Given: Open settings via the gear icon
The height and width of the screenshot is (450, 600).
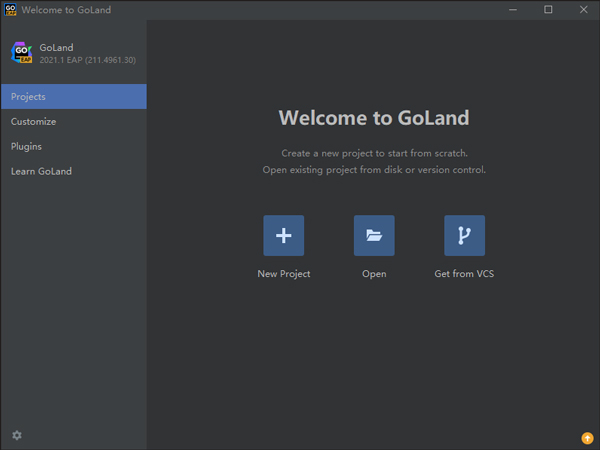Looking at the screenshot, I should point(17,435).
